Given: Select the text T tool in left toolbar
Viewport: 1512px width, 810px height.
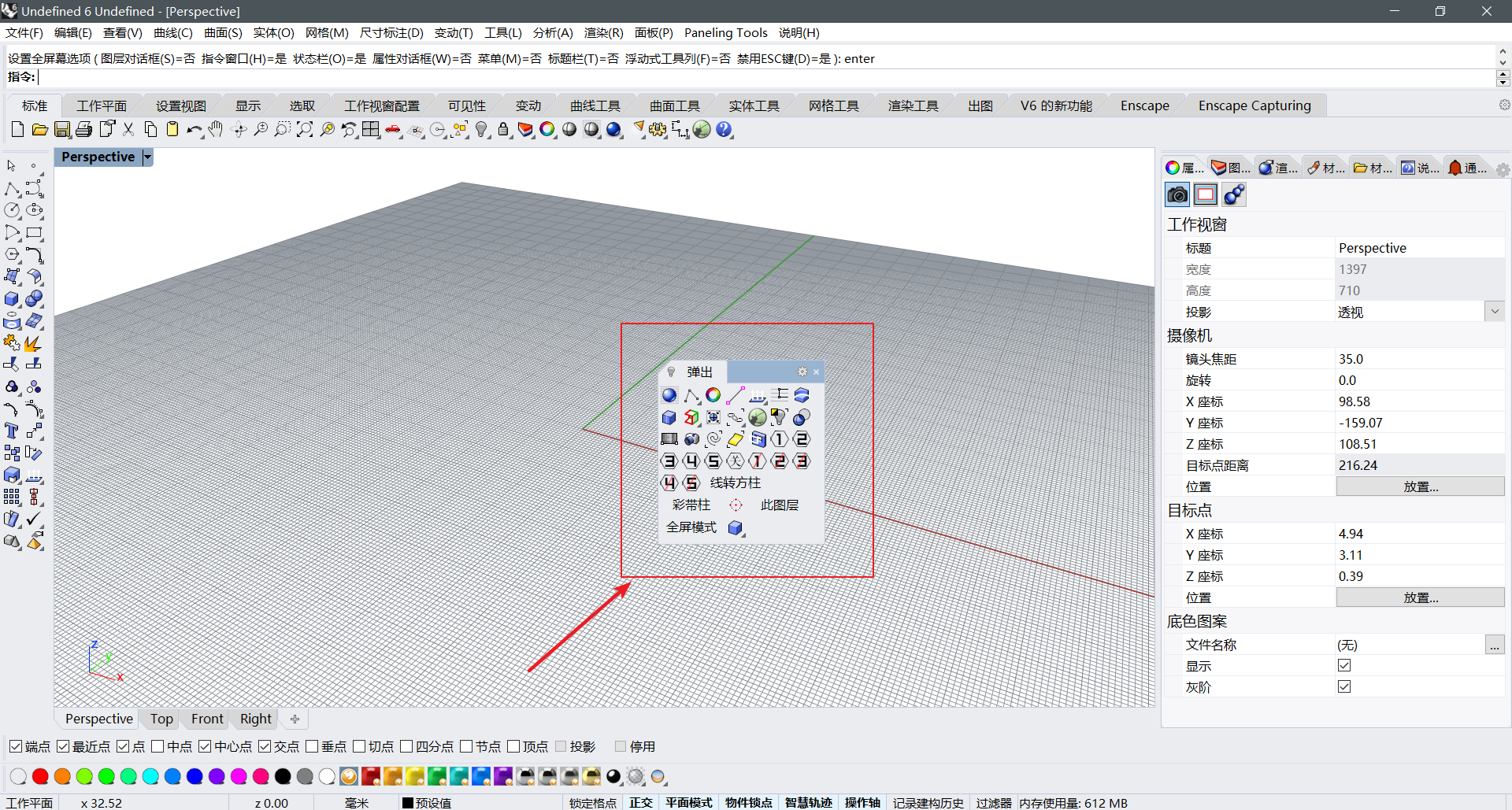Looking at the screenshot, I should 12,431.
